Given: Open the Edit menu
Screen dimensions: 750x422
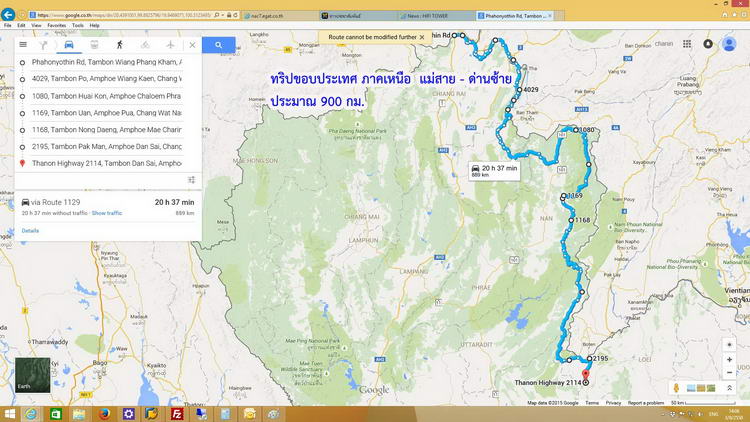Looking at the screenshot, I should 22,25.
